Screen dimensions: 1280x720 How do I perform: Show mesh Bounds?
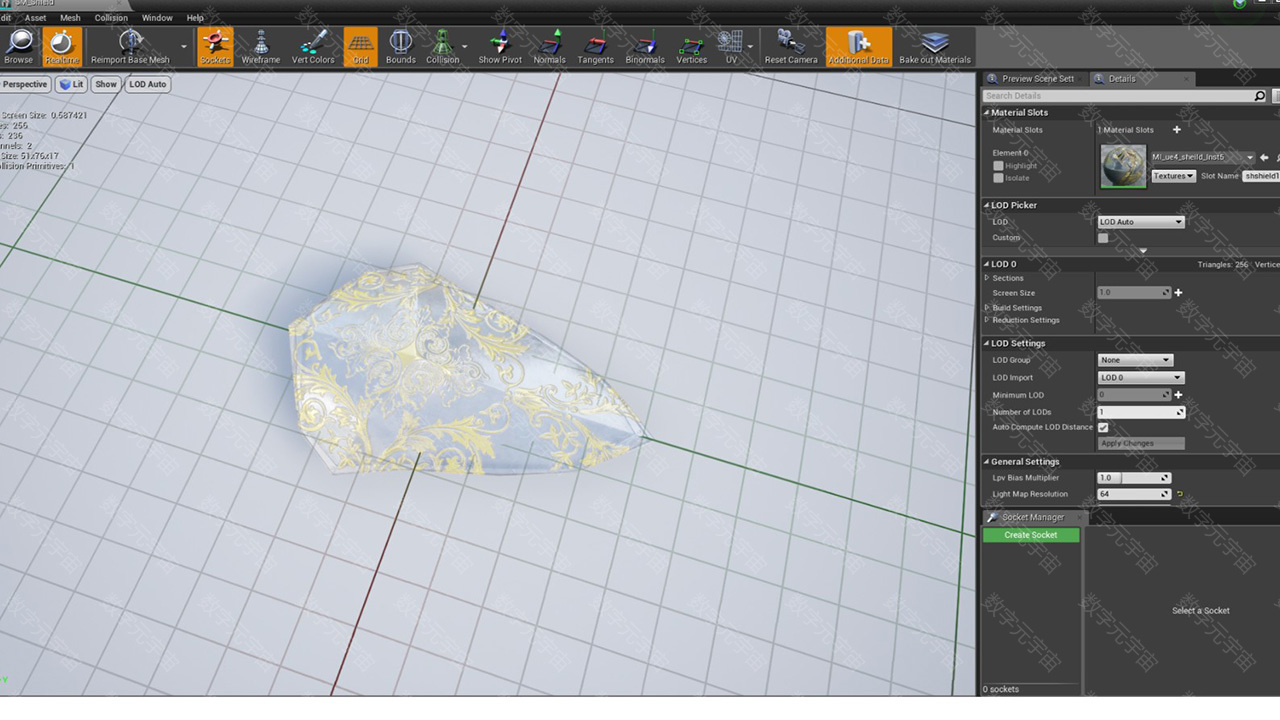[x=400, y=46]
